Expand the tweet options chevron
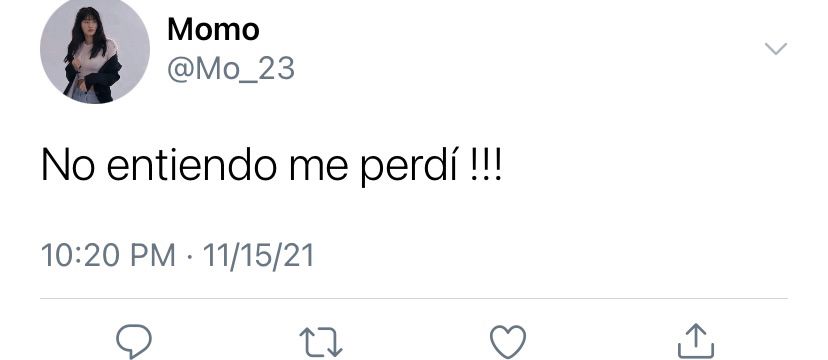 pyautogui.click(x=776, y=49)
